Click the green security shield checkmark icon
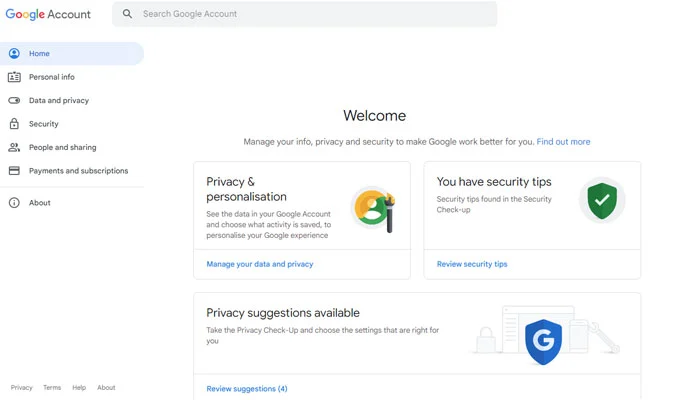 [x=602, y=200]
